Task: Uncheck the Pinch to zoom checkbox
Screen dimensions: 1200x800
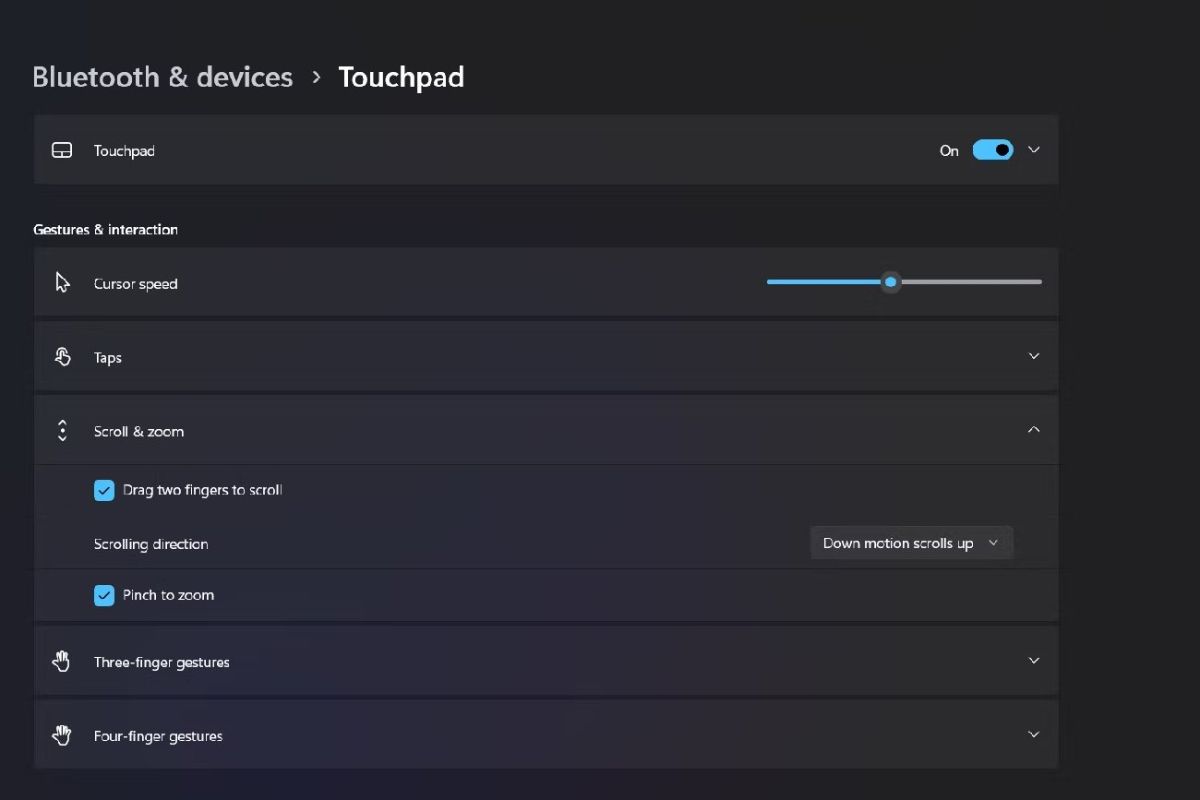Action: [104, 595]
